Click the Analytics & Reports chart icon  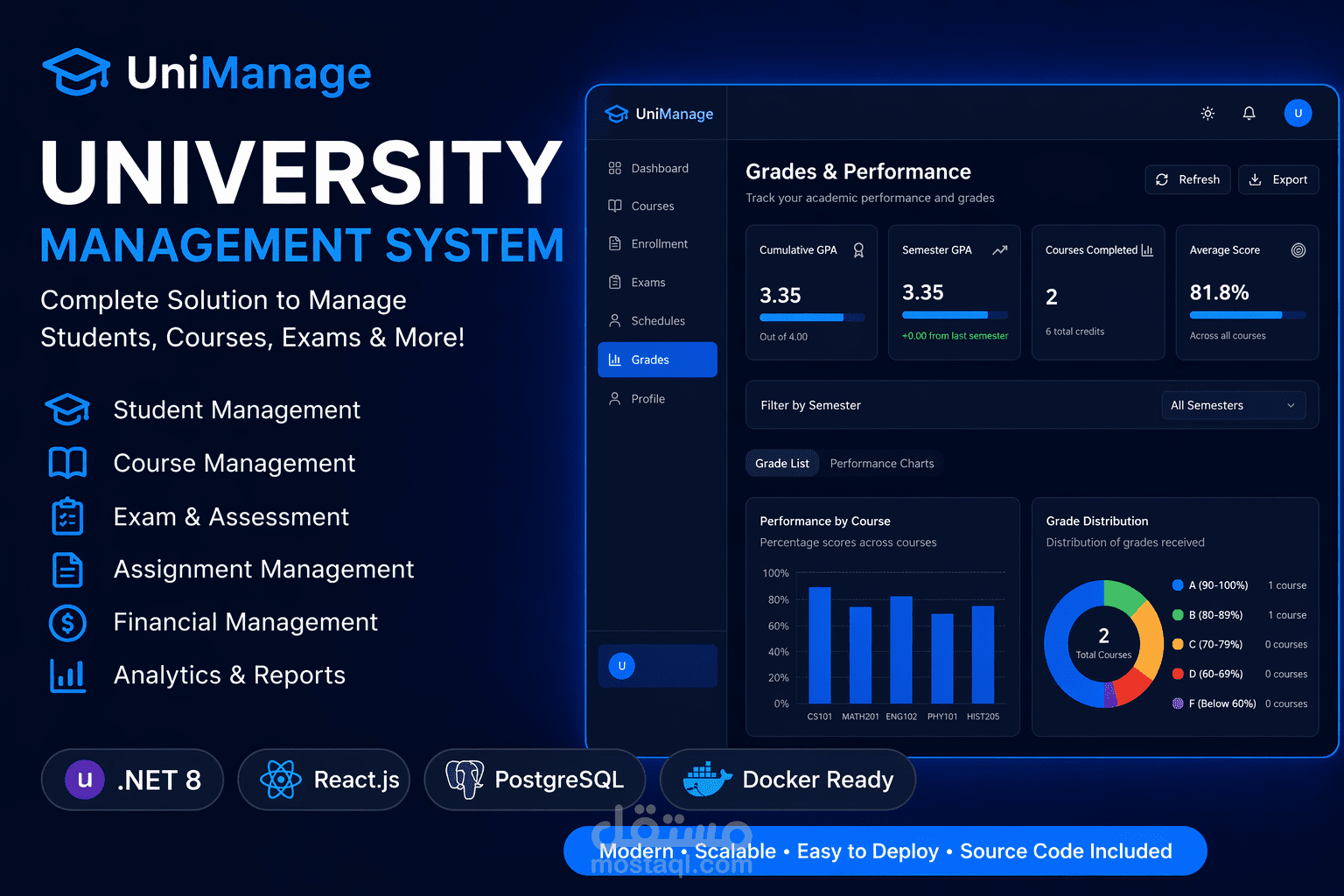(67, 675)
